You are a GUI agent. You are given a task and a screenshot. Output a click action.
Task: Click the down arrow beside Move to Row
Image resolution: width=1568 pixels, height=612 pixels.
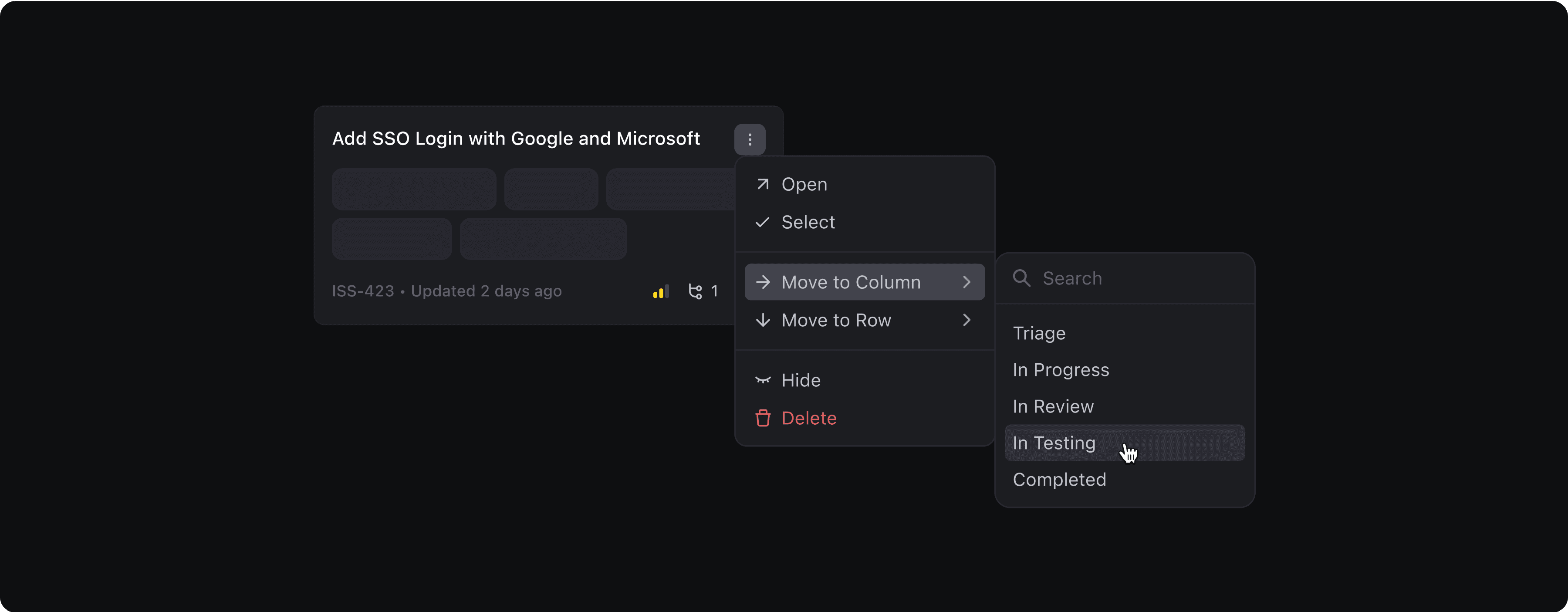pos(763,320)
